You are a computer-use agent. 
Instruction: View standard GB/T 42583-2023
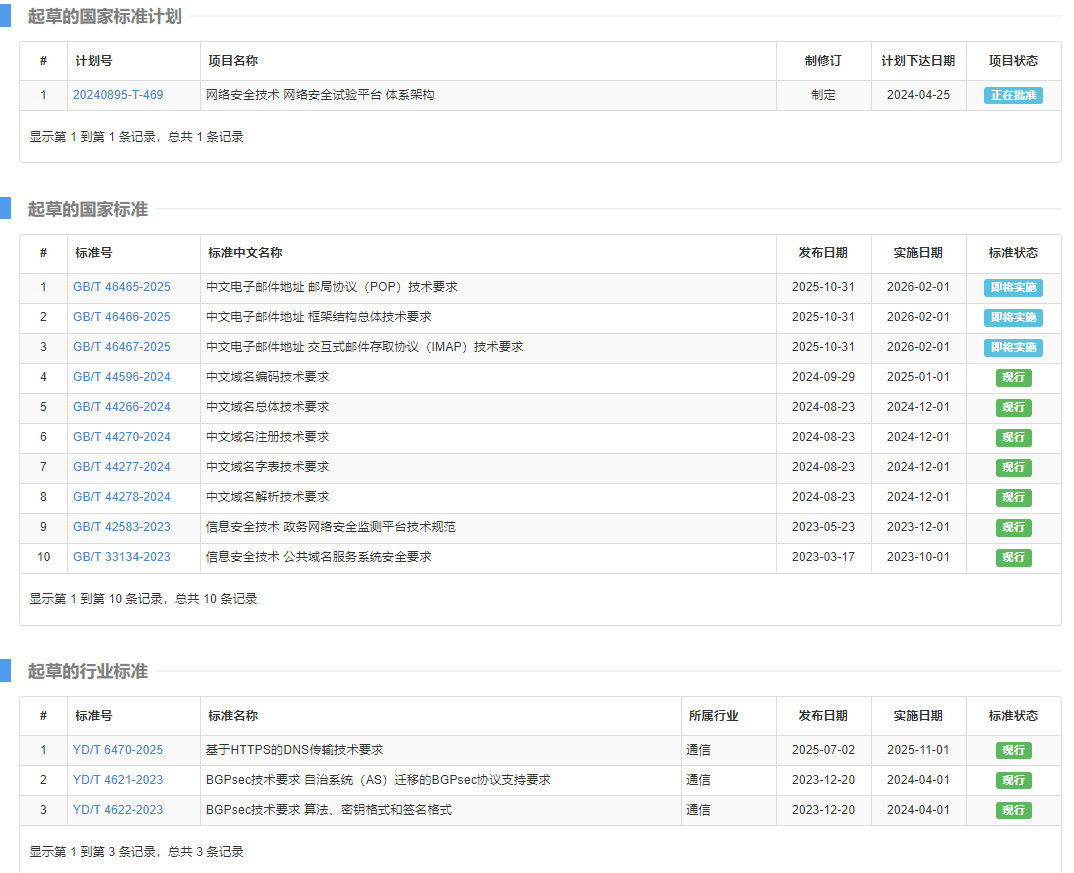(121, 527)
